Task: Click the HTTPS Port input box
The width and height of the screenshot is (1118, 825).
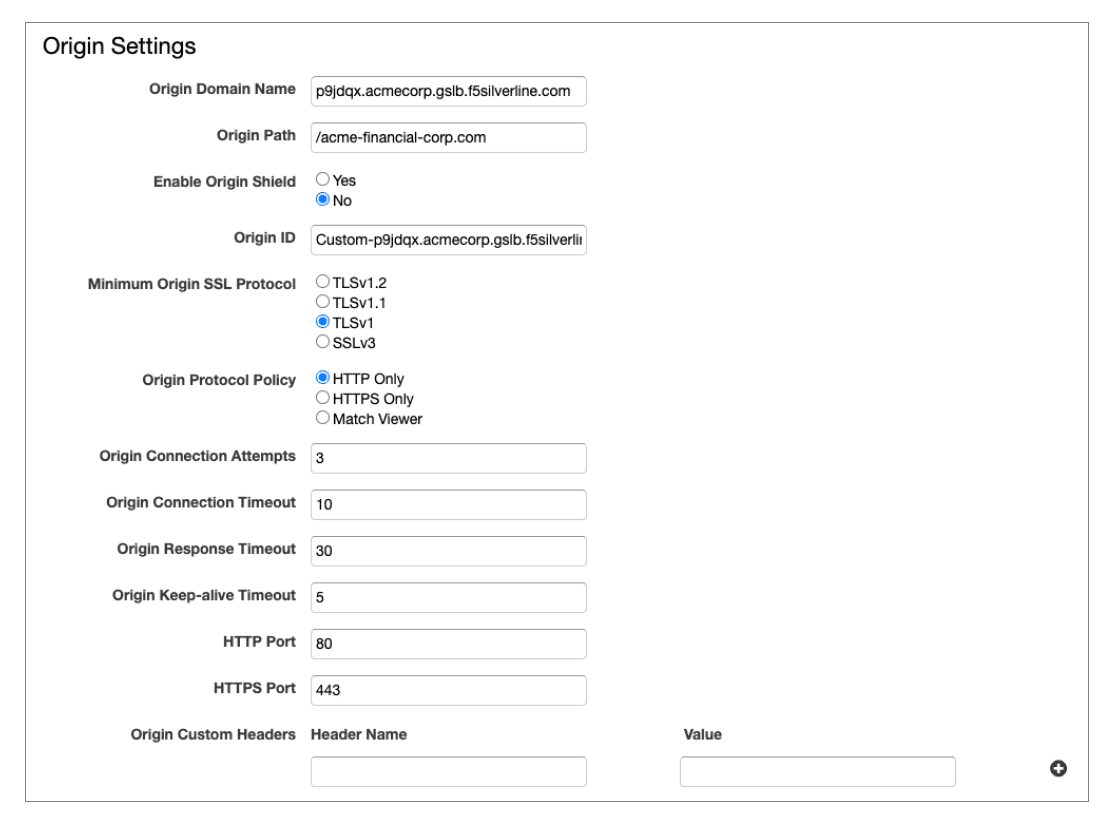Action: 448,690
